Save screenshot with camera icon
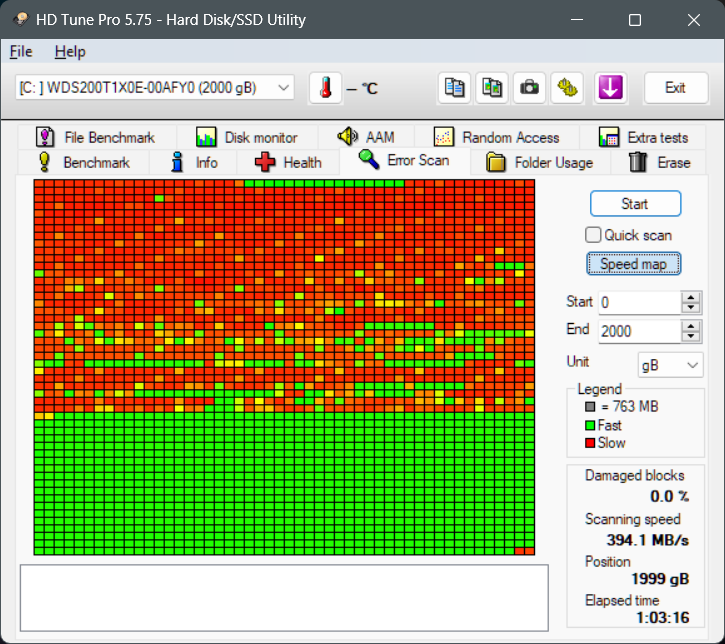This screenshot has width=725, height=644. pos(529,88)
